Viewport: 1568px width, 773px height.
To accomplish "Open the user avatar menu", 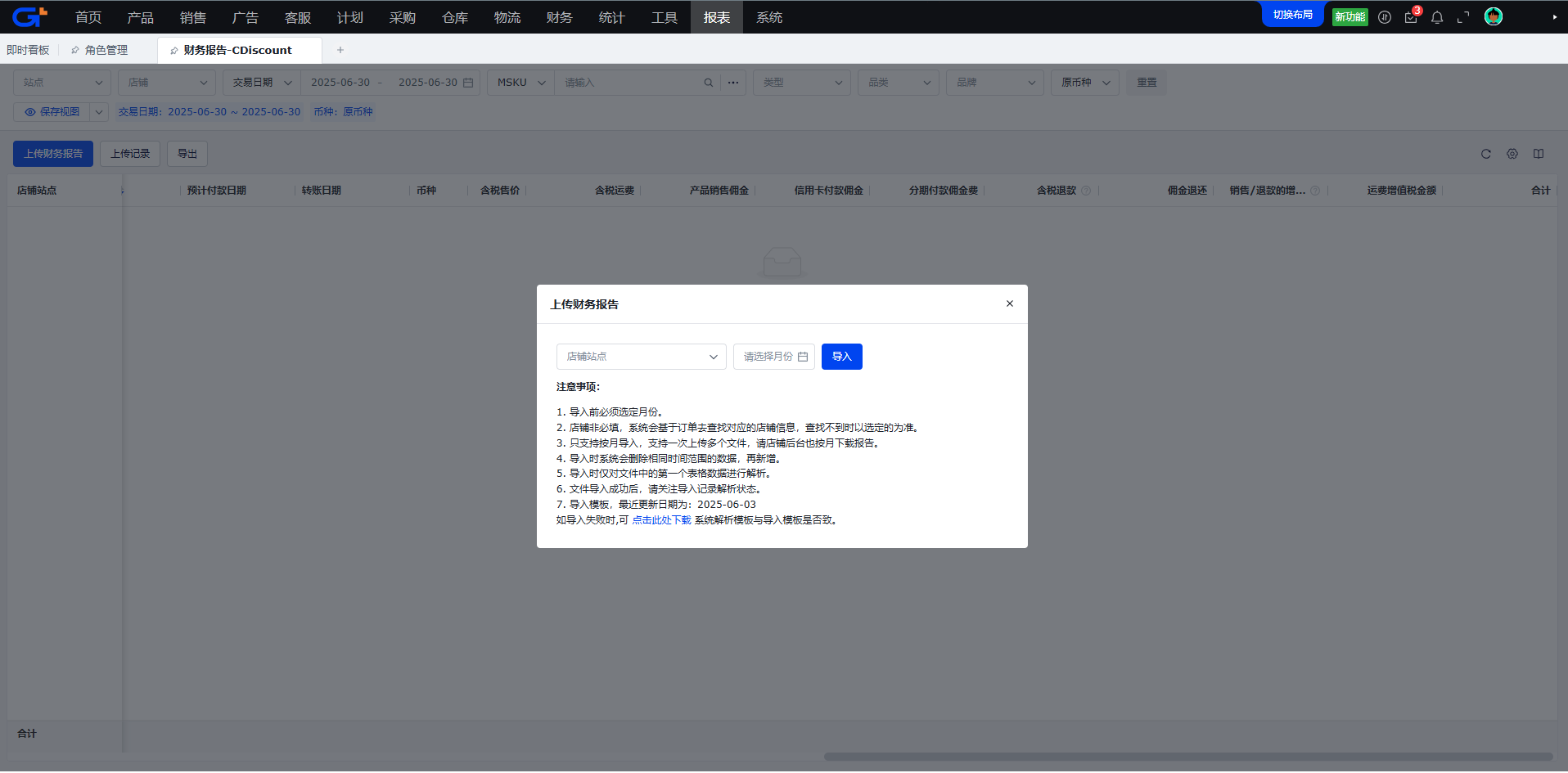I will 1494,16.
